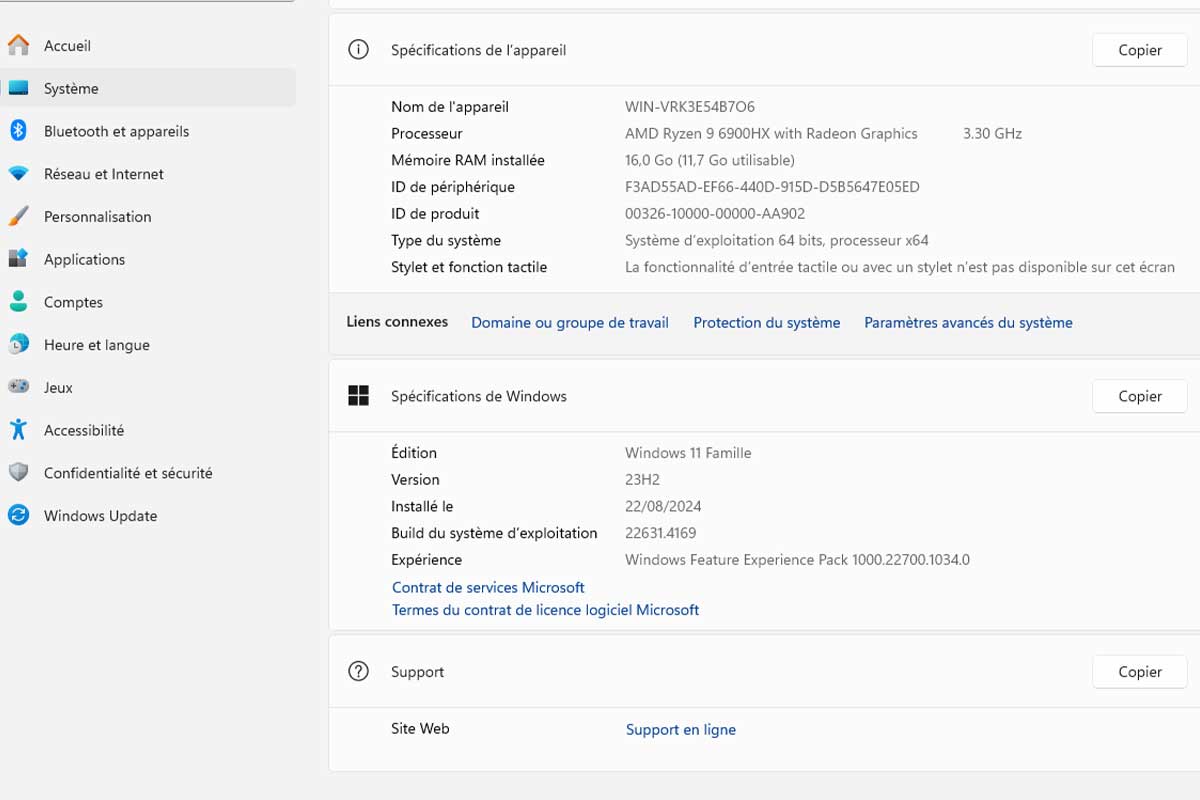Click the Windows Update refresh icon

[x=18, y=516]
